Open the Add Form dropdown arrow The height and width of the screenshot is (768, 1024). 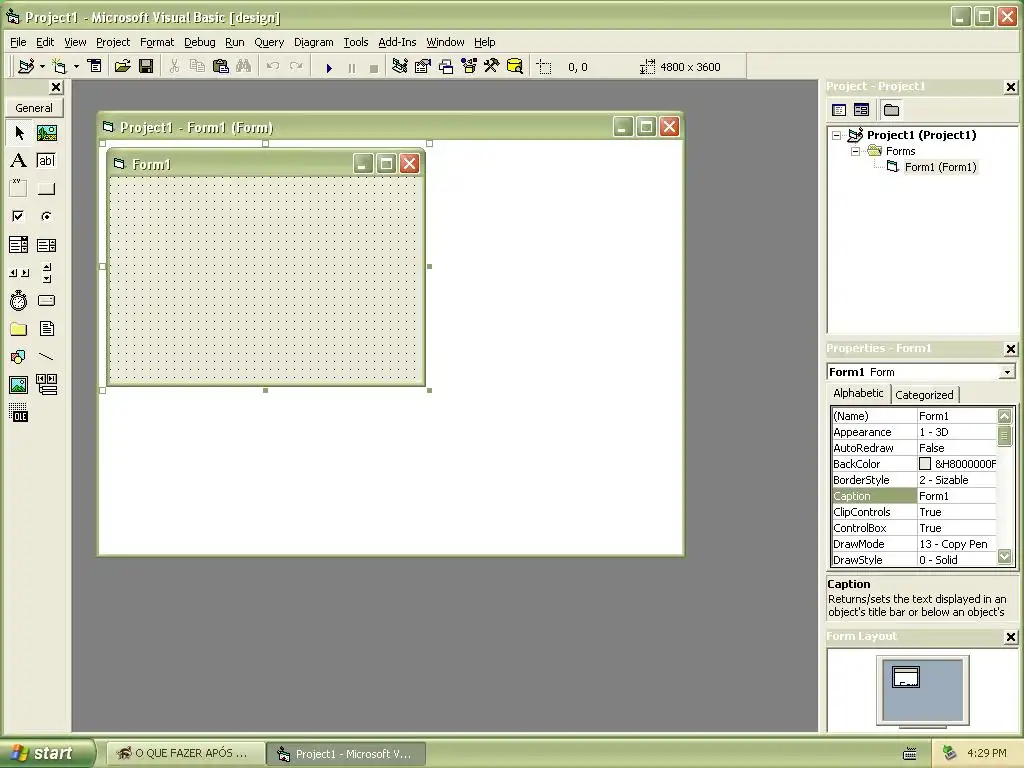pos(76,67)
